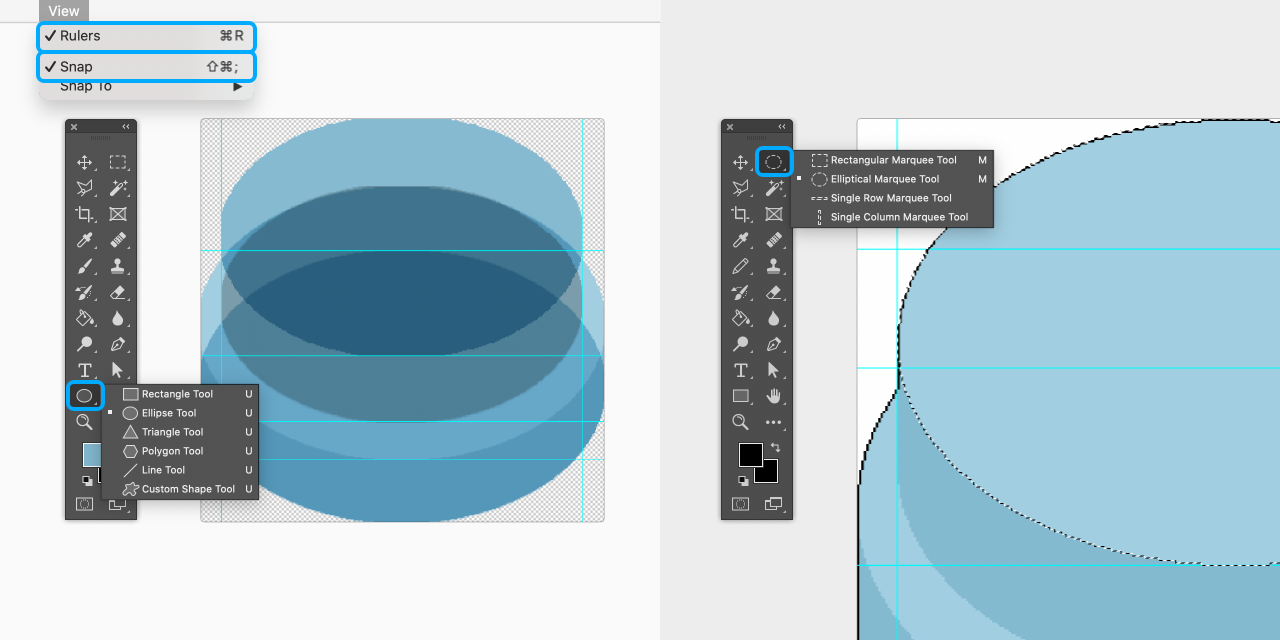Select Frame tool in the left toolbar

118,214
